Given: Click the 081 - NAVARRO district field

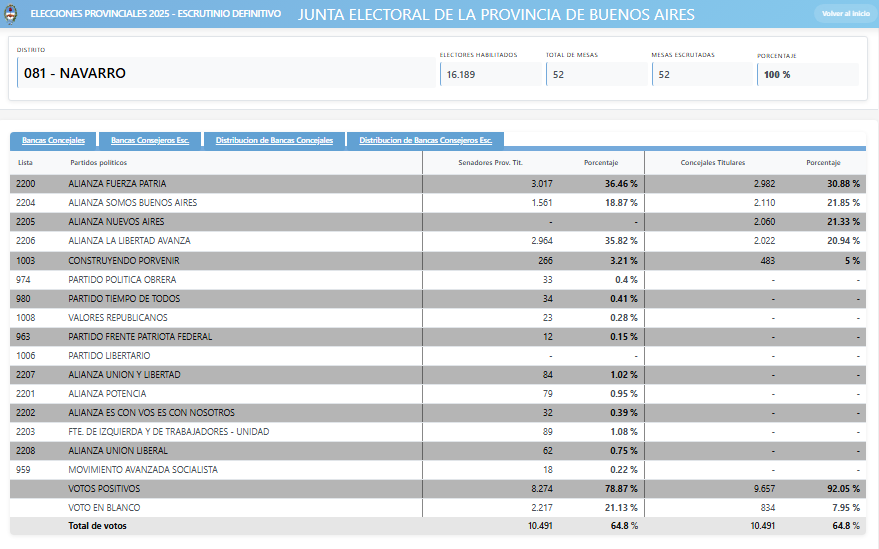Looking at the screenshot, I should click(x=226, y=73).
